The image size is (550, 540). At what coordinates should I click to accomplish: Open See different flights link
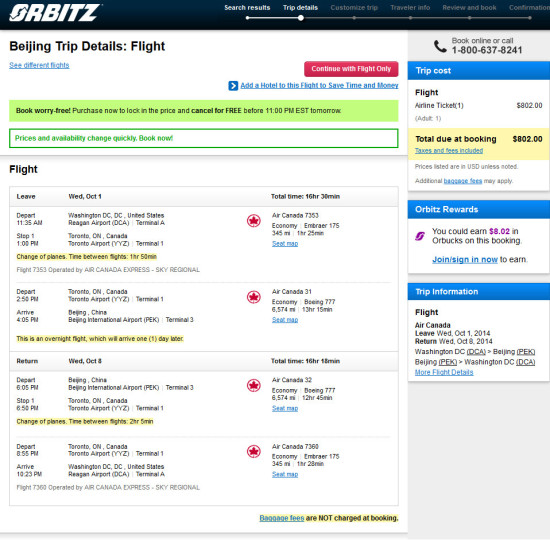pos(39,65)
